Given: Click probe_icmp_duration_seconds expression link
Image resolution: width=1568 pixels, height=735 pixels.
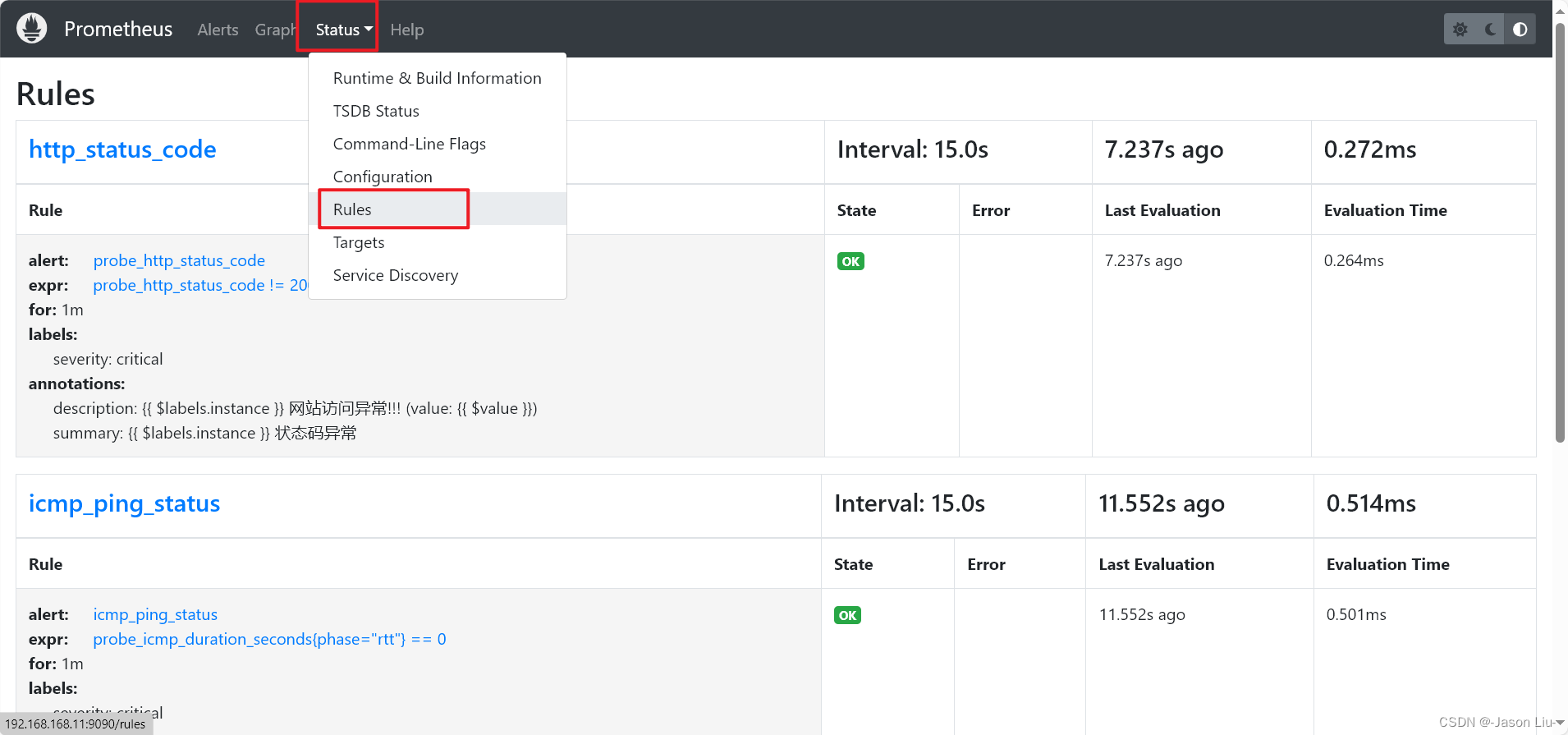Looking at the screenshot, I should (x=269, y=639).
